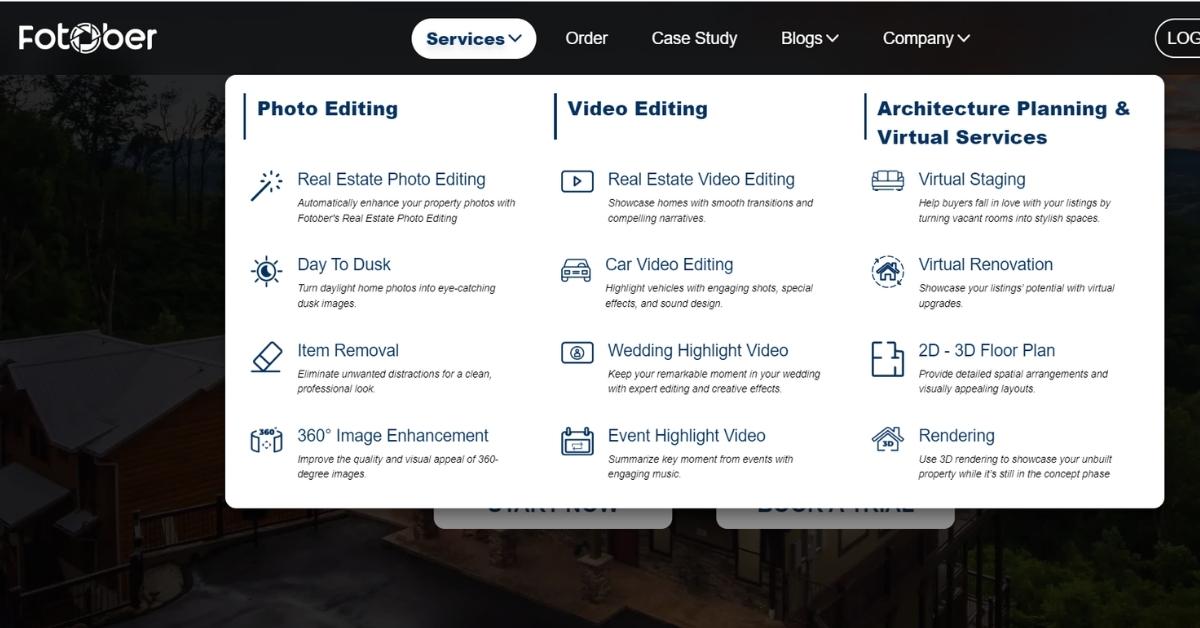This screenshot has height=628, width=1200.
Task: Open Car Video Editing link
Action: coord(669,264)
